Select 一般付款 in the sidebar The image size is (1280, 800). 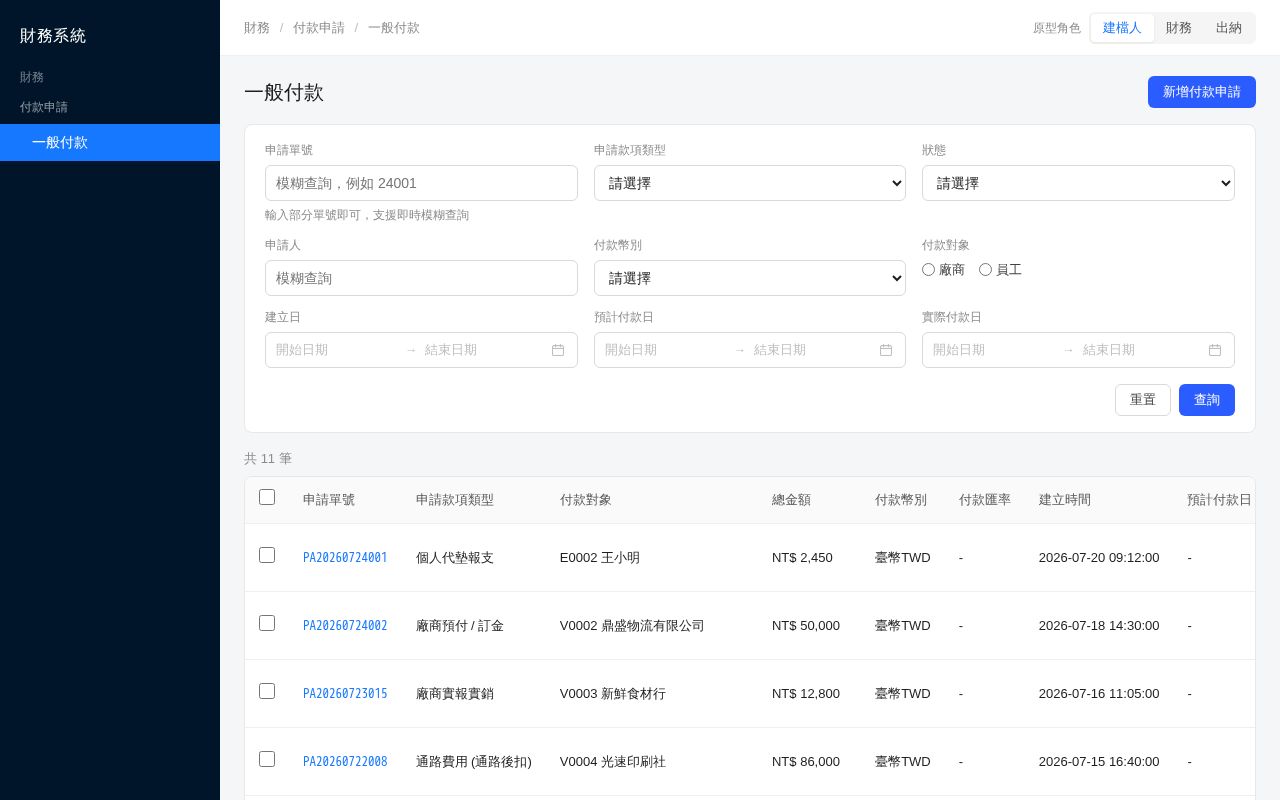(110, 142)
